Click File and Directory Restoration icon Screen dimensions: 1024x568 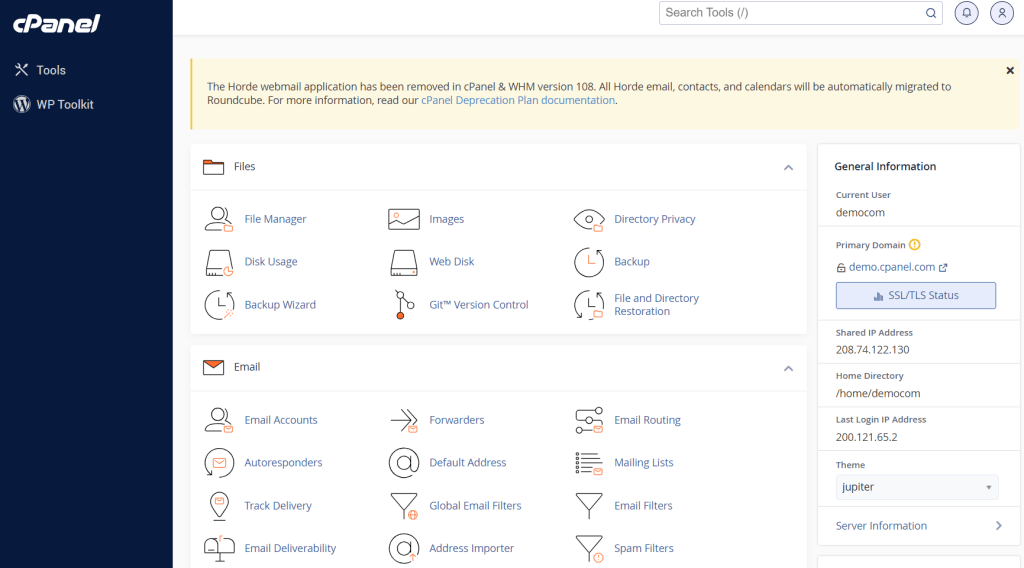tap(588, 305)
